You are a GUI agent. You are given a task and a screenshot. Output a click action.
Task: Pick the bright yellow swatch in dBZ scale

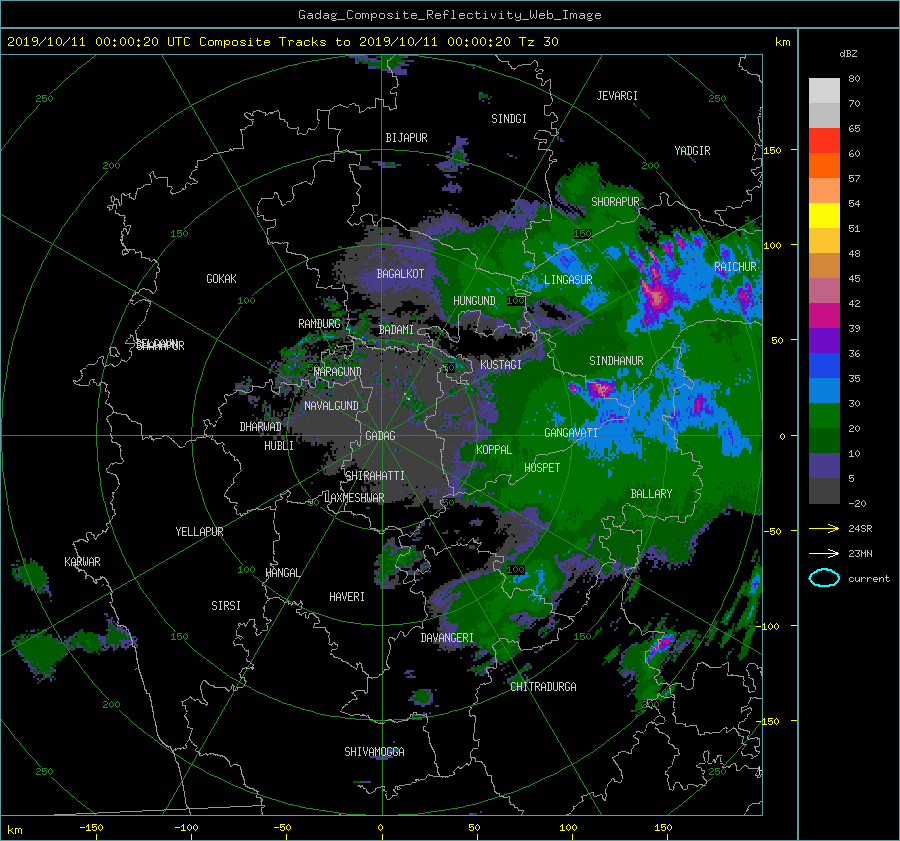(824, 215)
